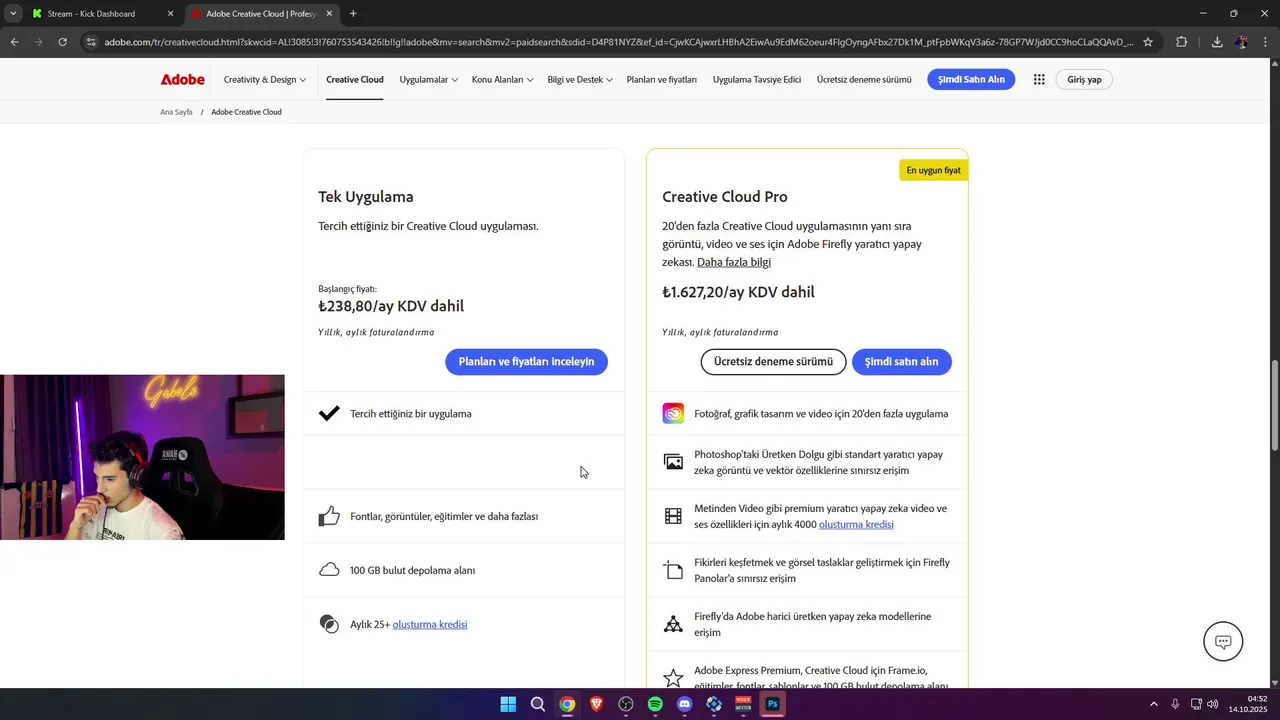This screenshot has width=1280, height=720.
Task: Click the Adobe logo in header
Action: pos(182,79)
